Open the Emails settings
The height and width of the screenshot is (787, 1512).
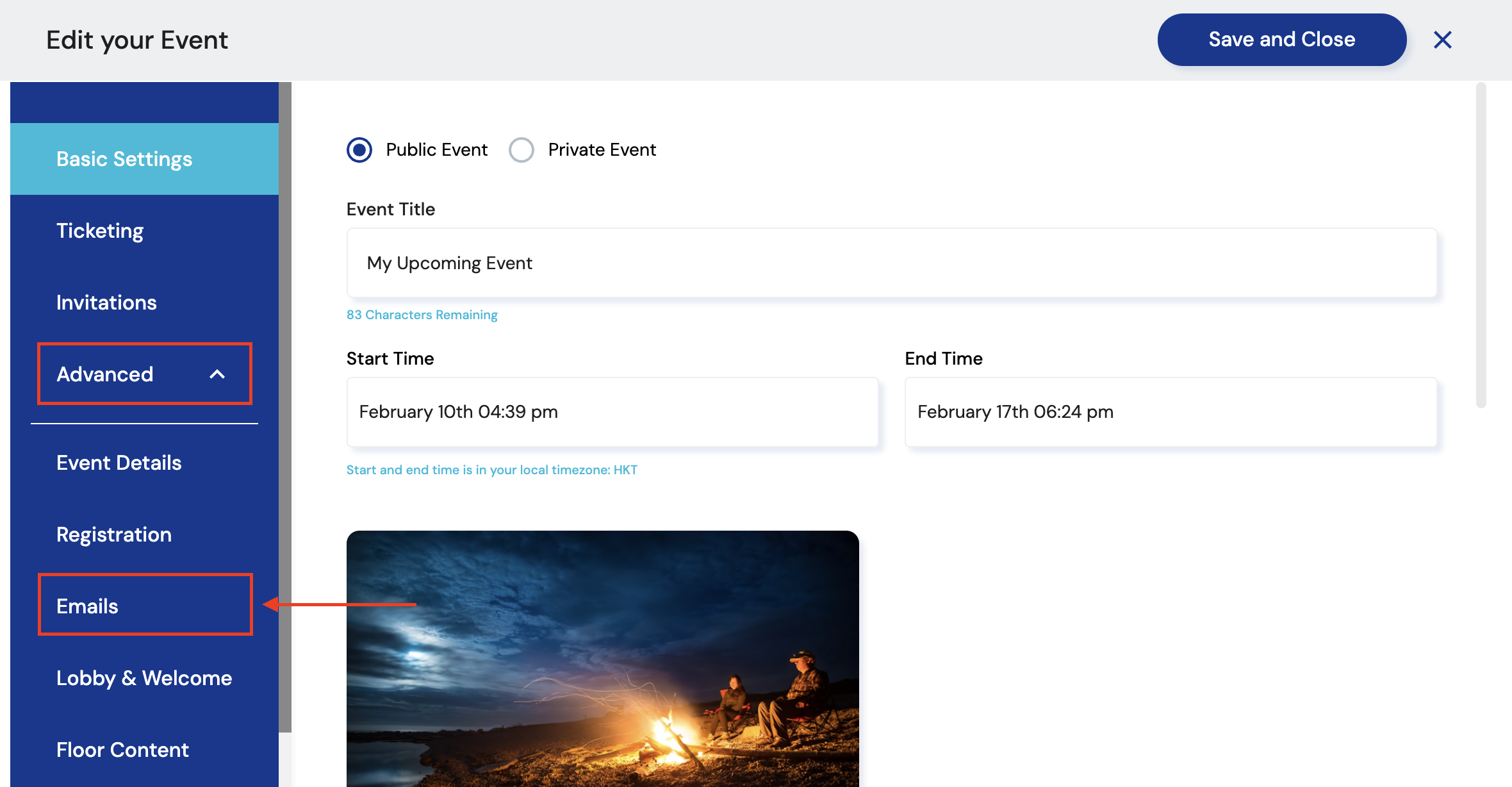88,606
